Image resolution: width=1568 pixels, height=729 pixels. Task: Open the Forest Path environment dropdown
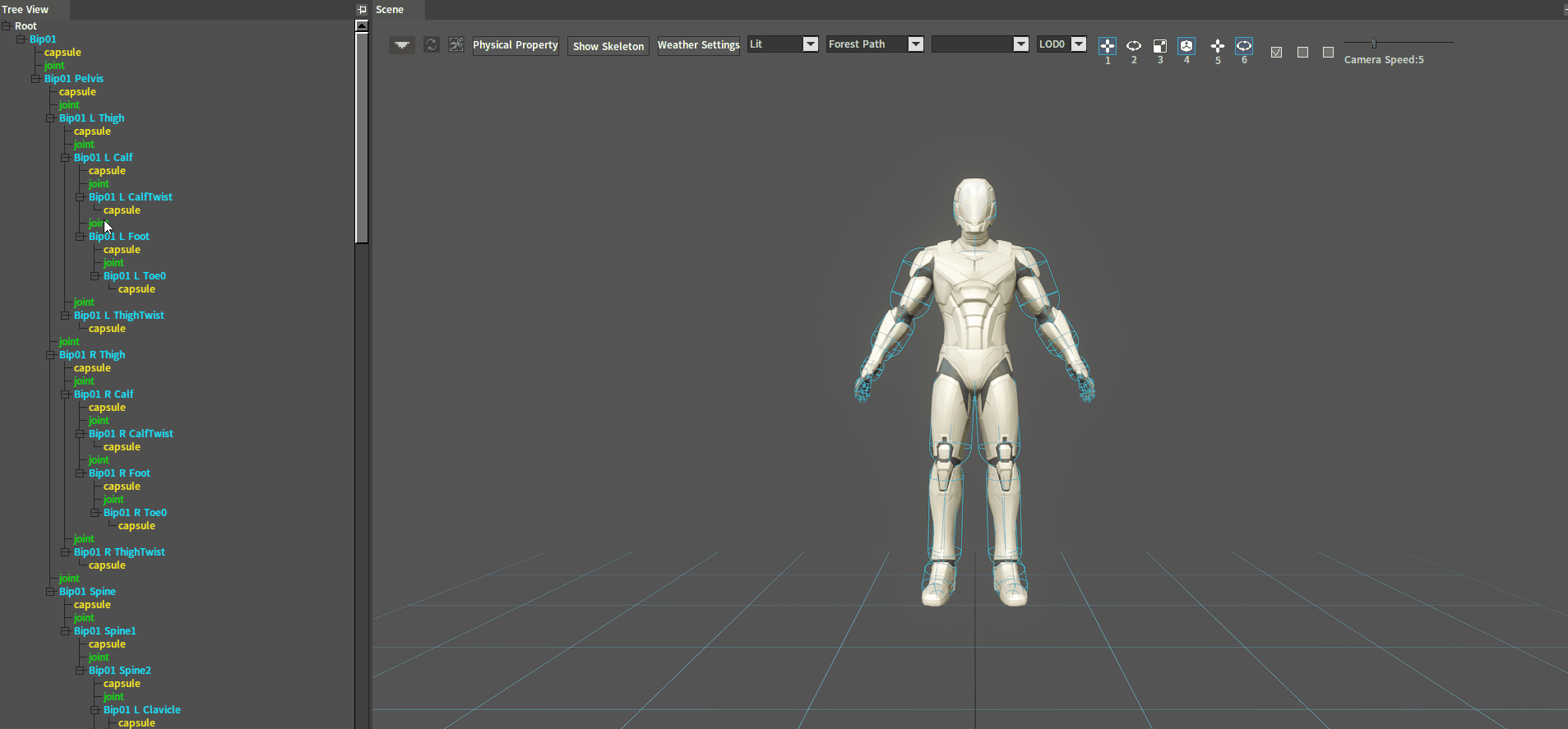tap(916, 44)
